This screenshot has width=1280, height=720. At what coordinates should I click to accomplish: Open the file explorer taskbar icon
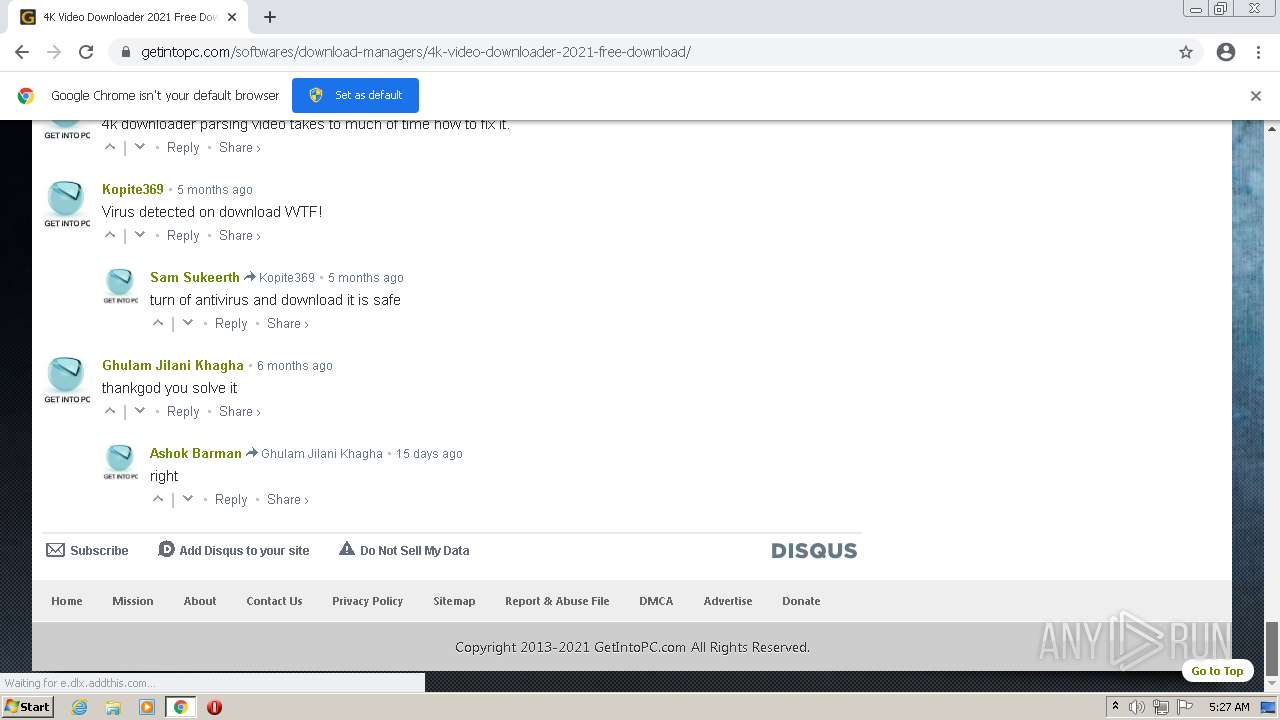(113, 707)
